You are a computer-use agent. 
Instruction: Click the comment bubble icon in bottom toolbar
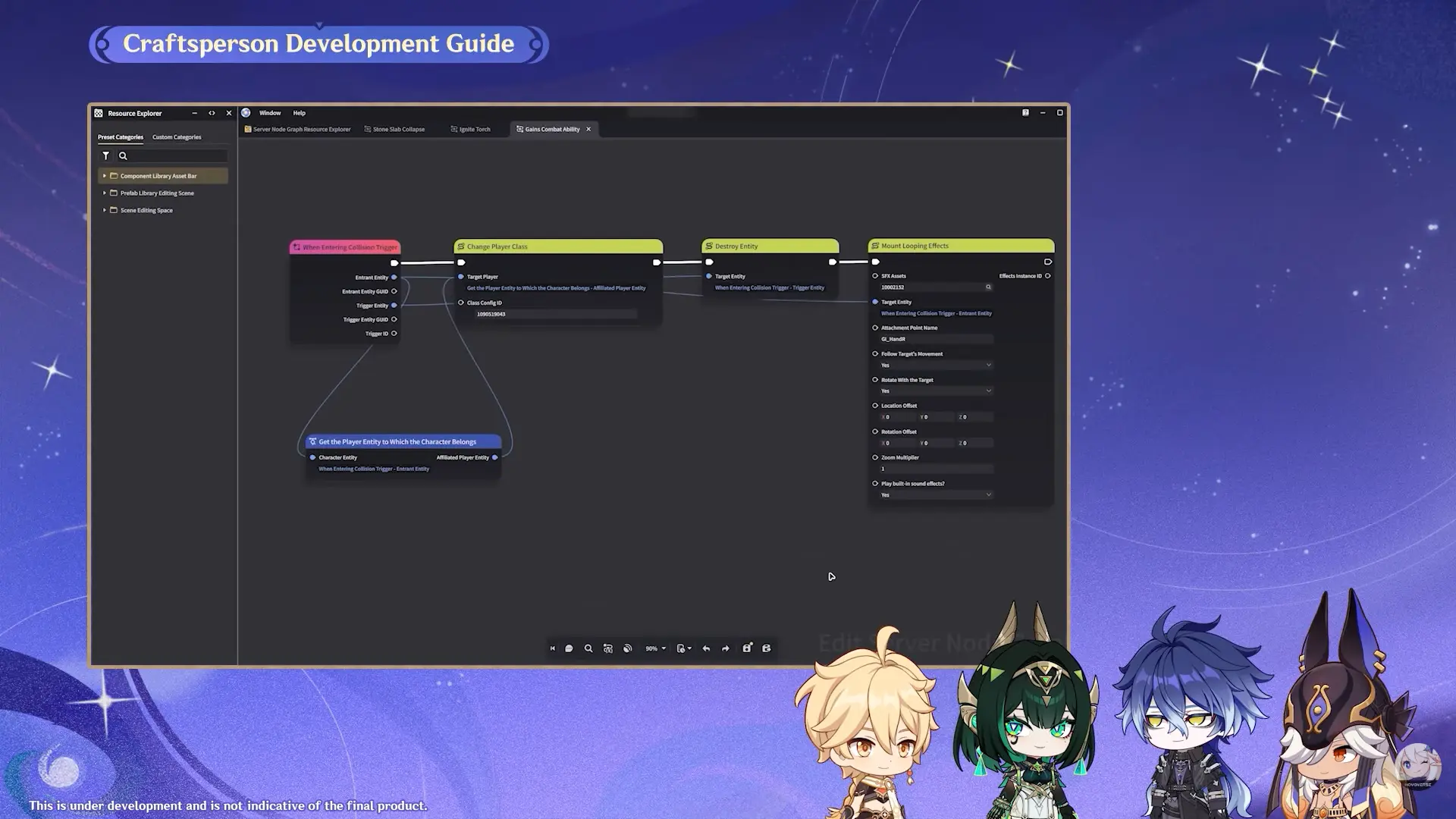569,648
